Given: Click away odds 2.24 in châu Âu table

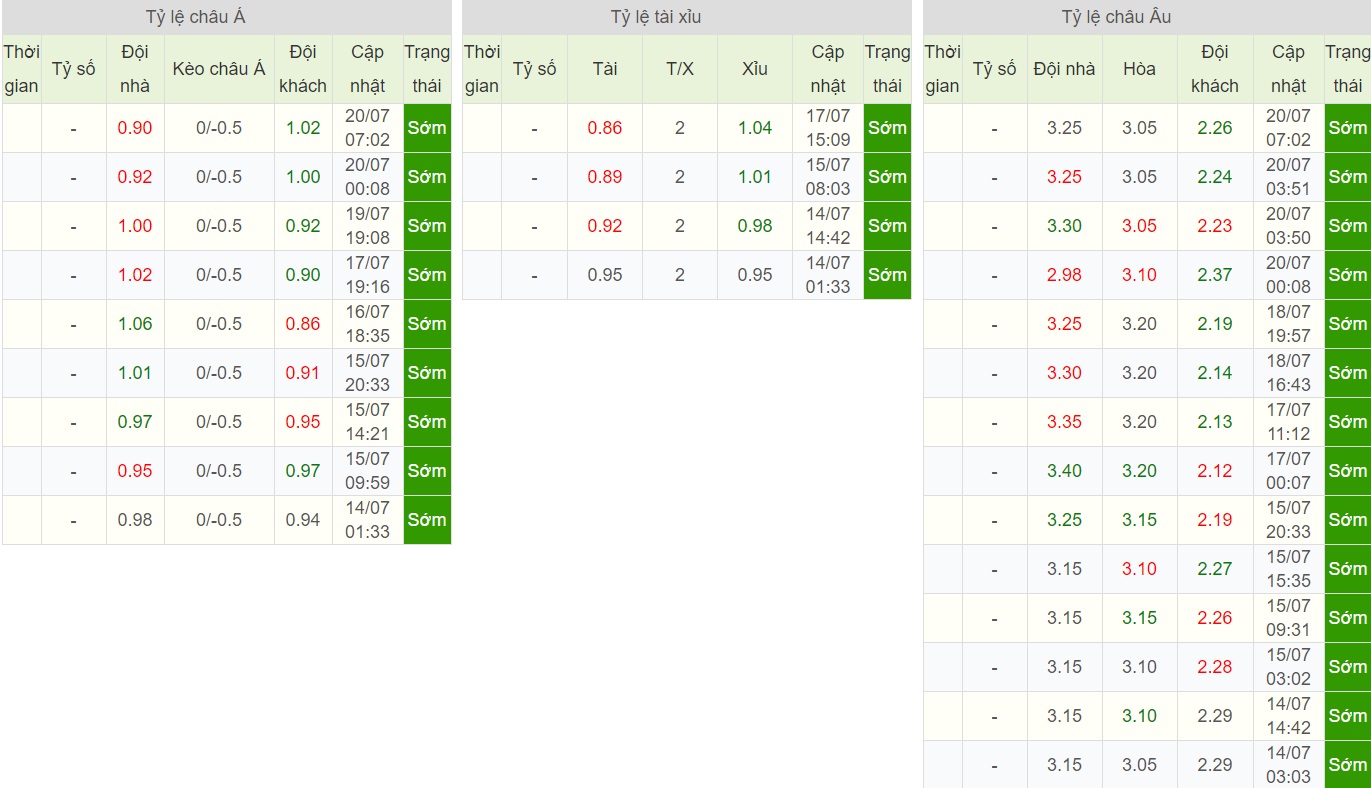Looking at the screenshot, I should [x=1215, y=177].
